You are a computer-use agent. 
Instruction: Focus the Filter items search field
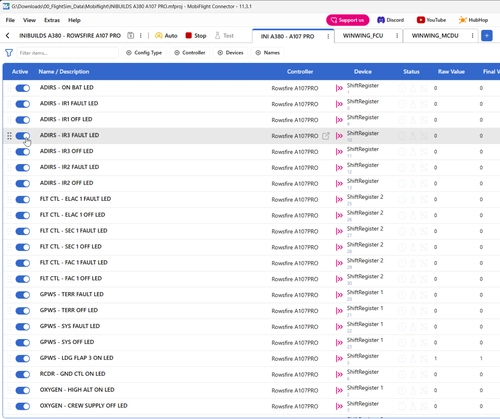point(68,53)
